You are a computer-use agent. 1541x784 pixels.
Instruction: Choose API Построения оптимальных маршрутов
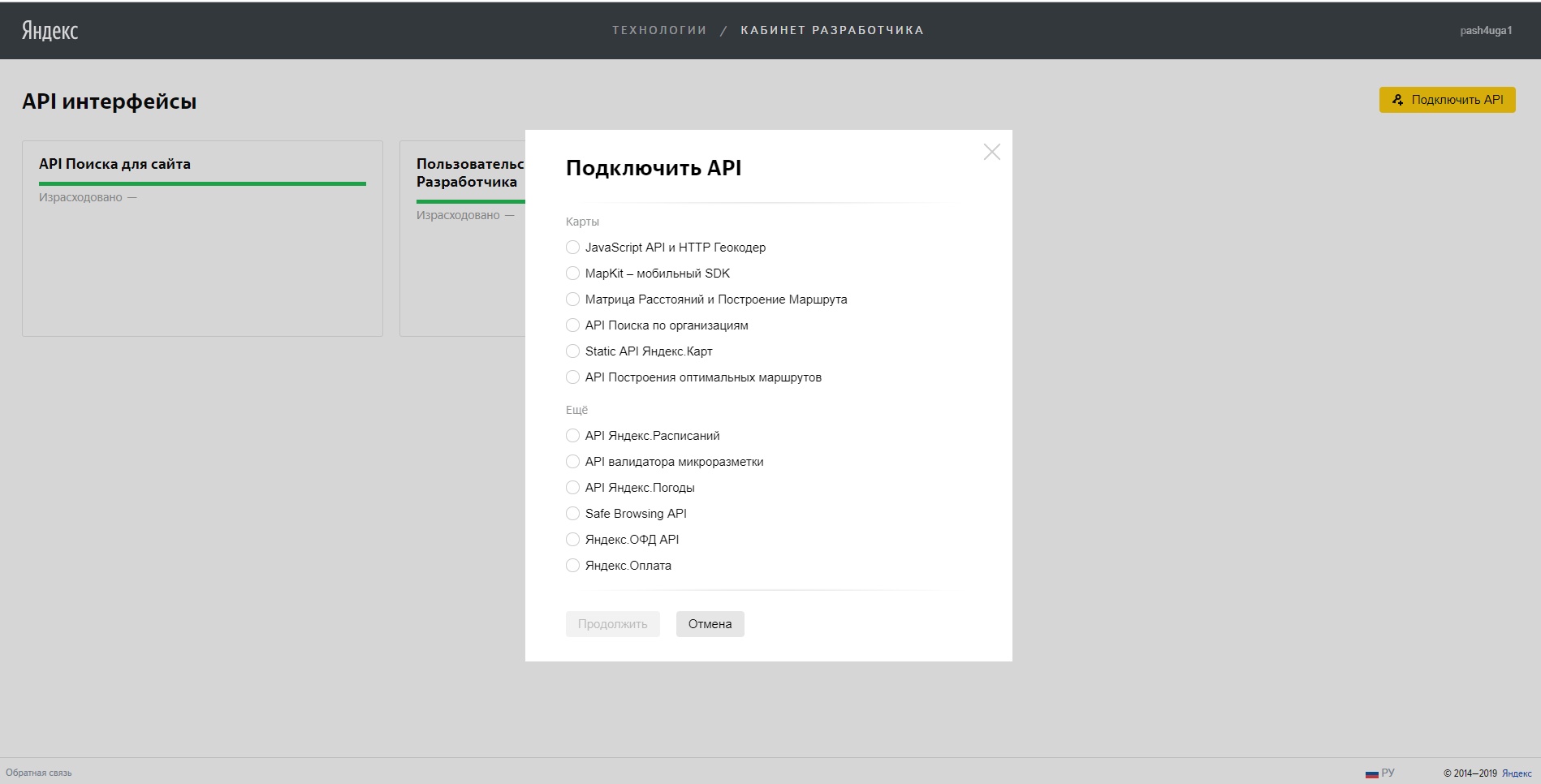click(573, 377)
